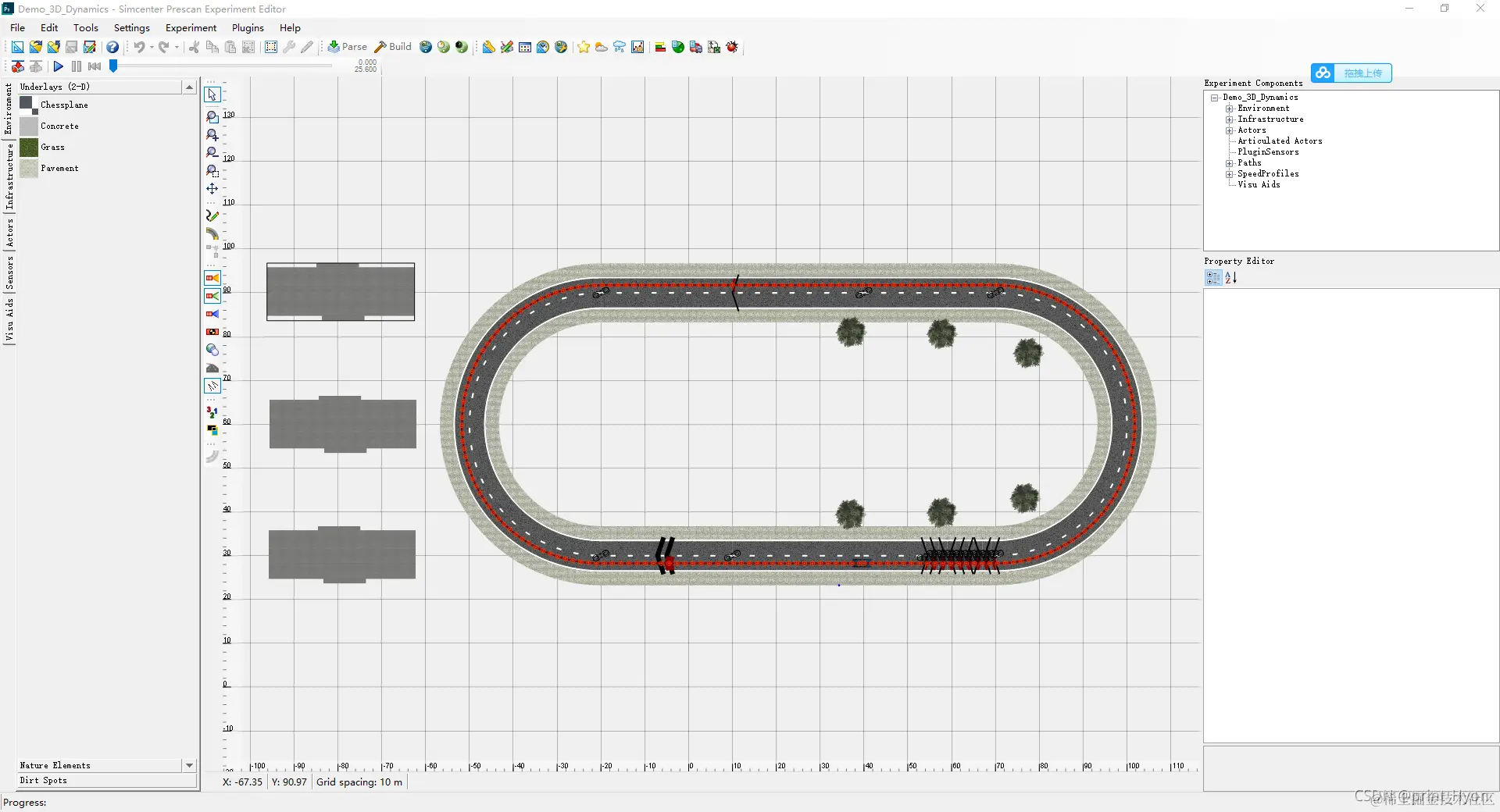
Task: Click the Redo arrow
Action: point(163,48)
